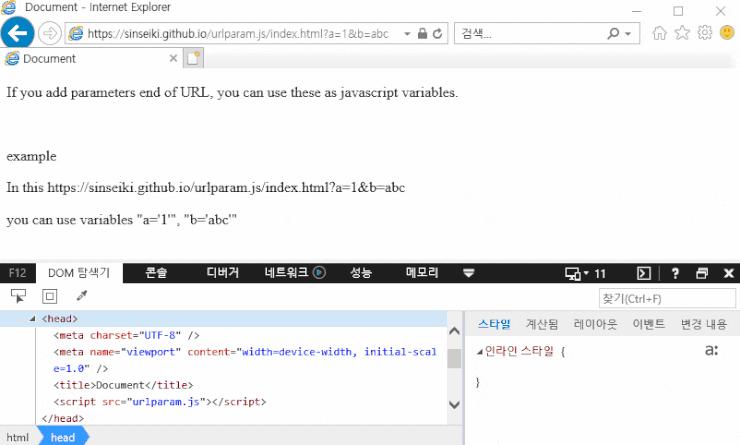The image size is (740, 445).
Task: Click the 찾기(Ctrl+F) find box
Action: [667, 299]
